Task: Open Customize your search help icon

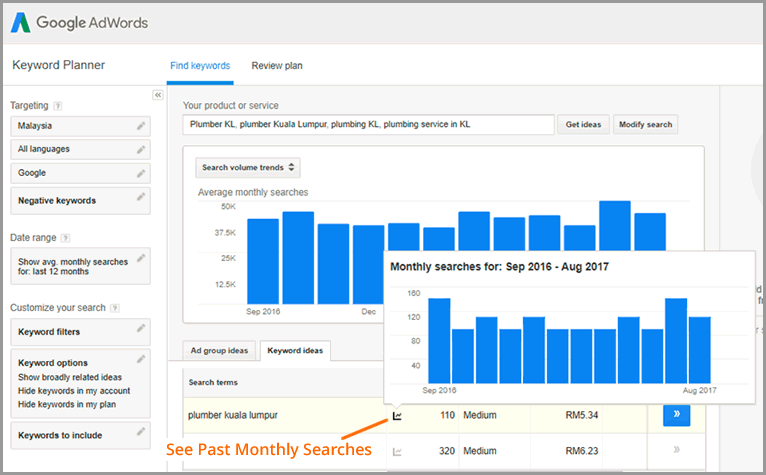Action: (115, 308)
